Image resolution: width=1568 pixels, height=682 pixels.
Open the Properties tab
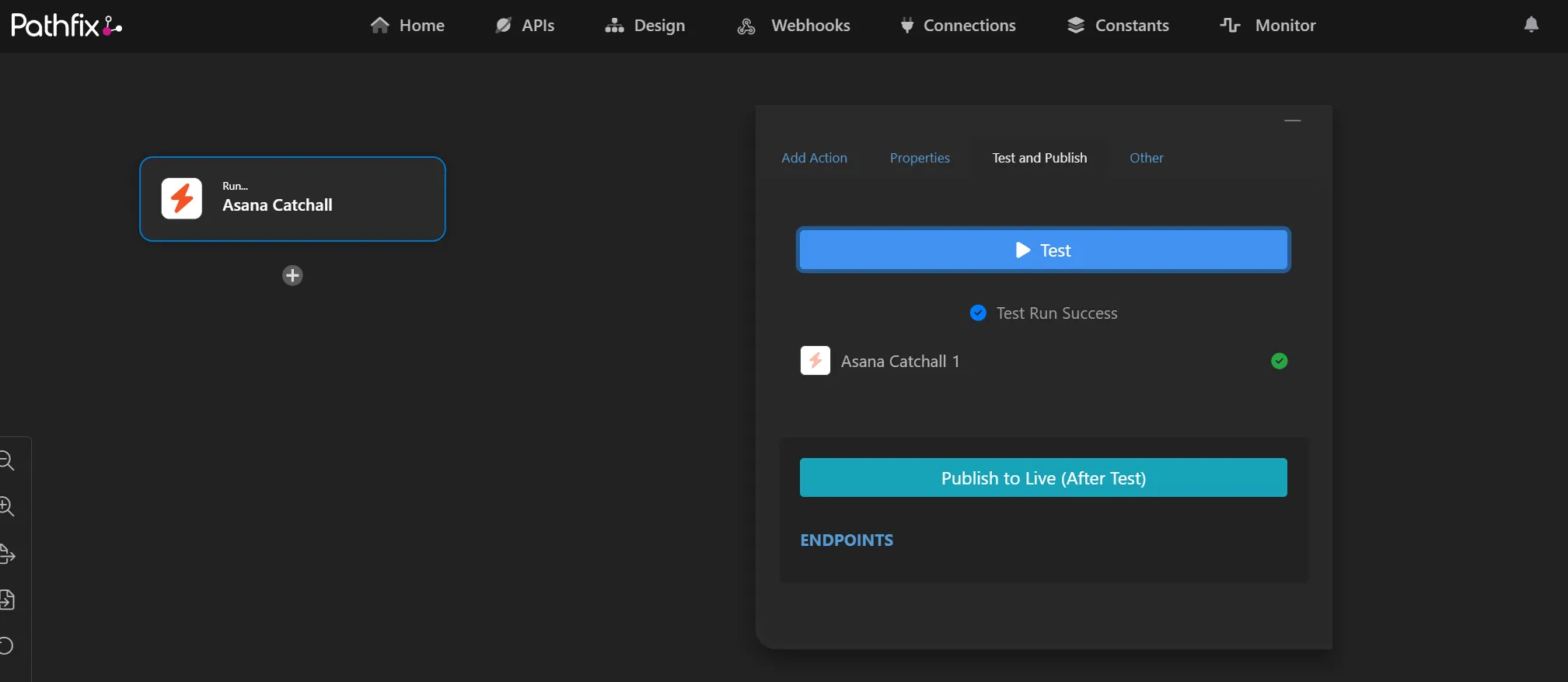point(920,158)
